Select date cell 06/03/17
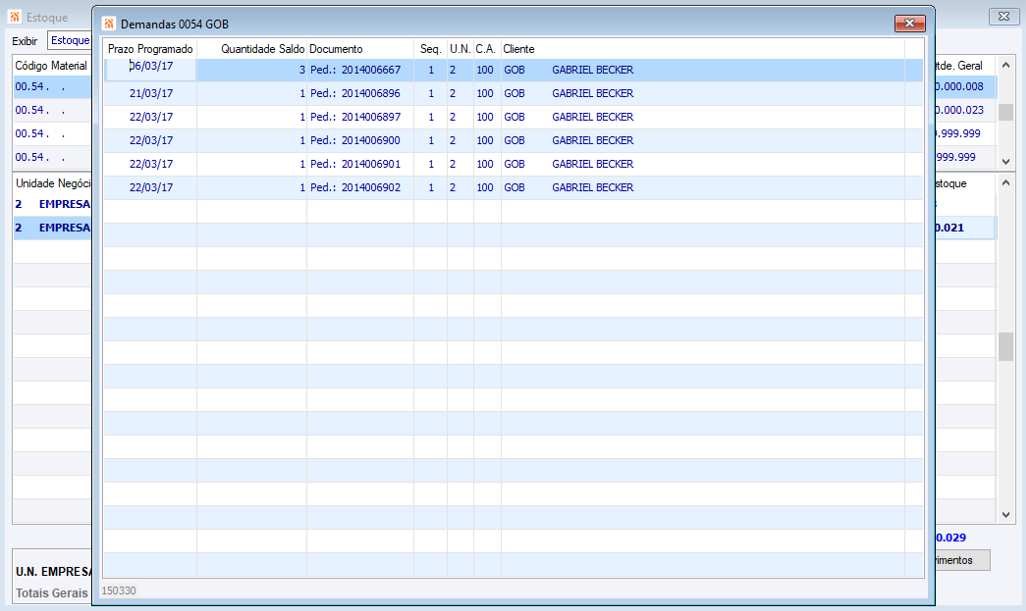 150,67
